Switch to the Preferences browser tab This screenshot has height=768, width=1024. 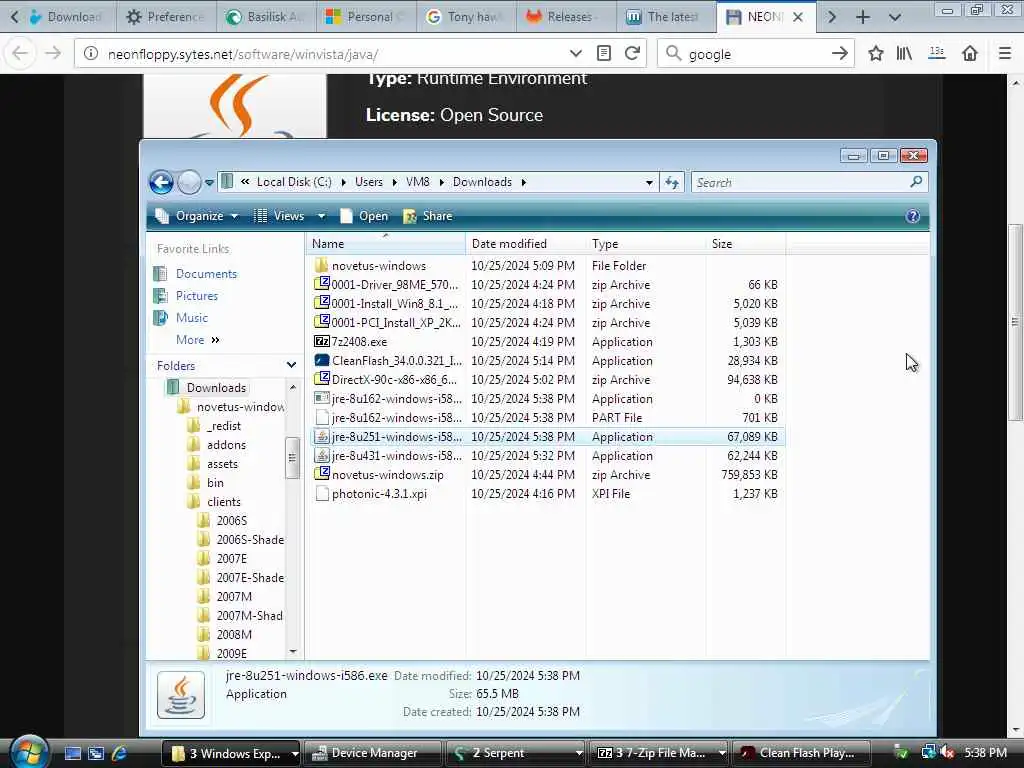pos(167,17)
